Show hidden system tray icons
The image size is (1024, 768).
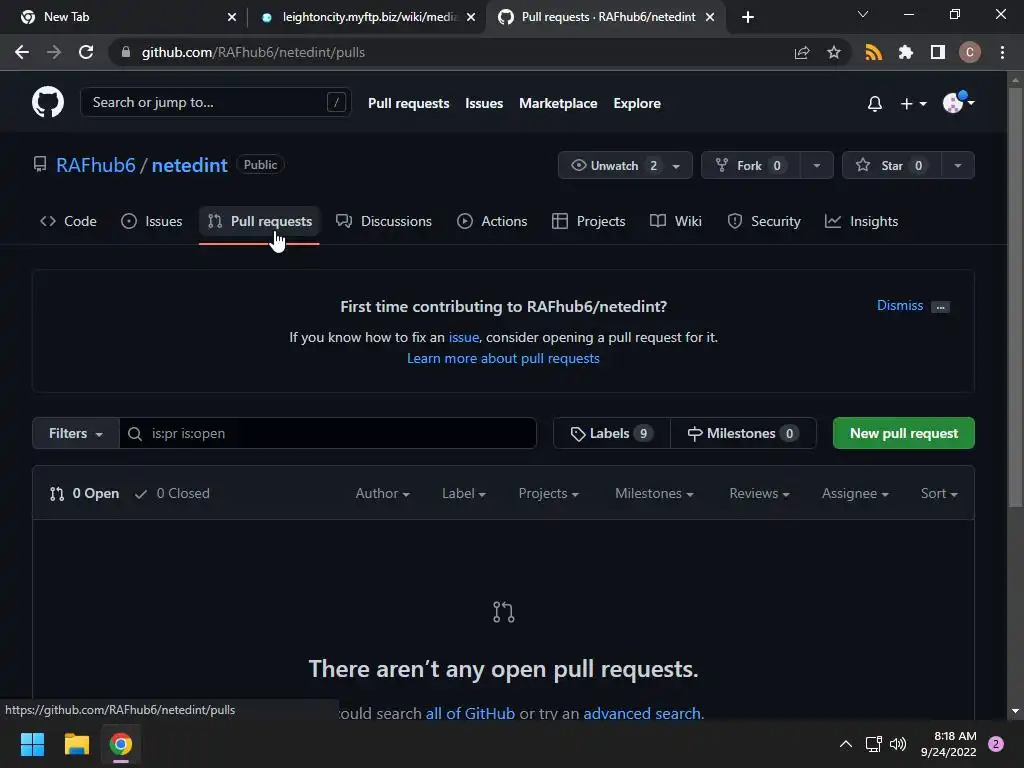point(845,744)
